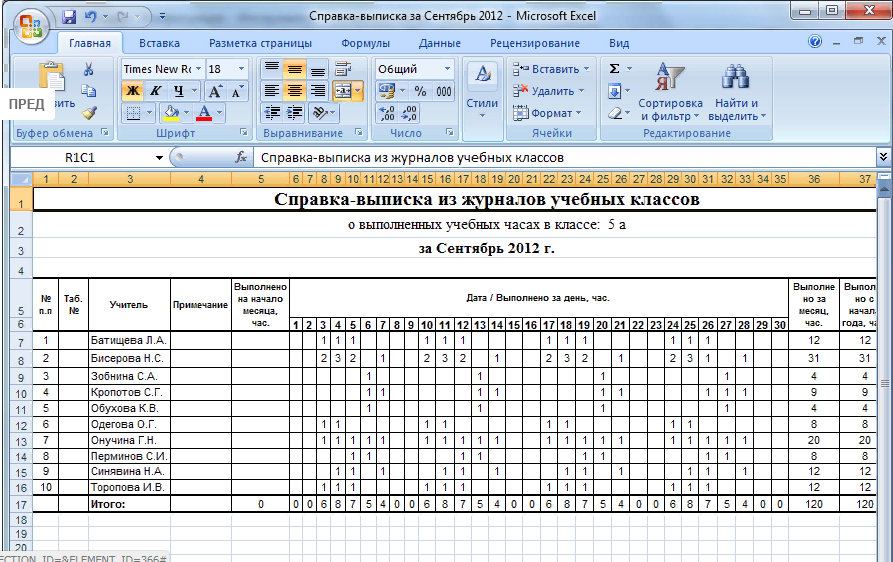
Task: Open the font size dropdown
Action: point(241,69)
